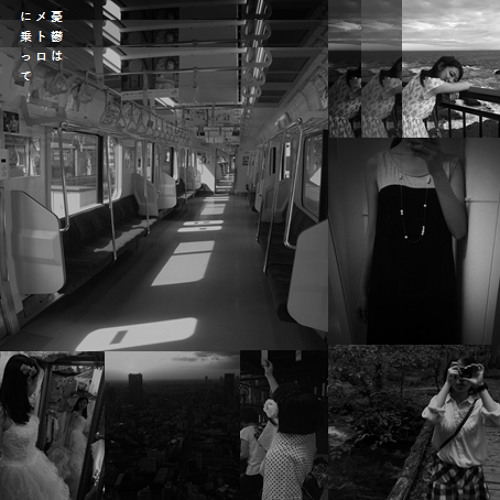Screen dimensions: 500x500
Task: Open the empty subway car photo
Action: [x=164, y=175]
